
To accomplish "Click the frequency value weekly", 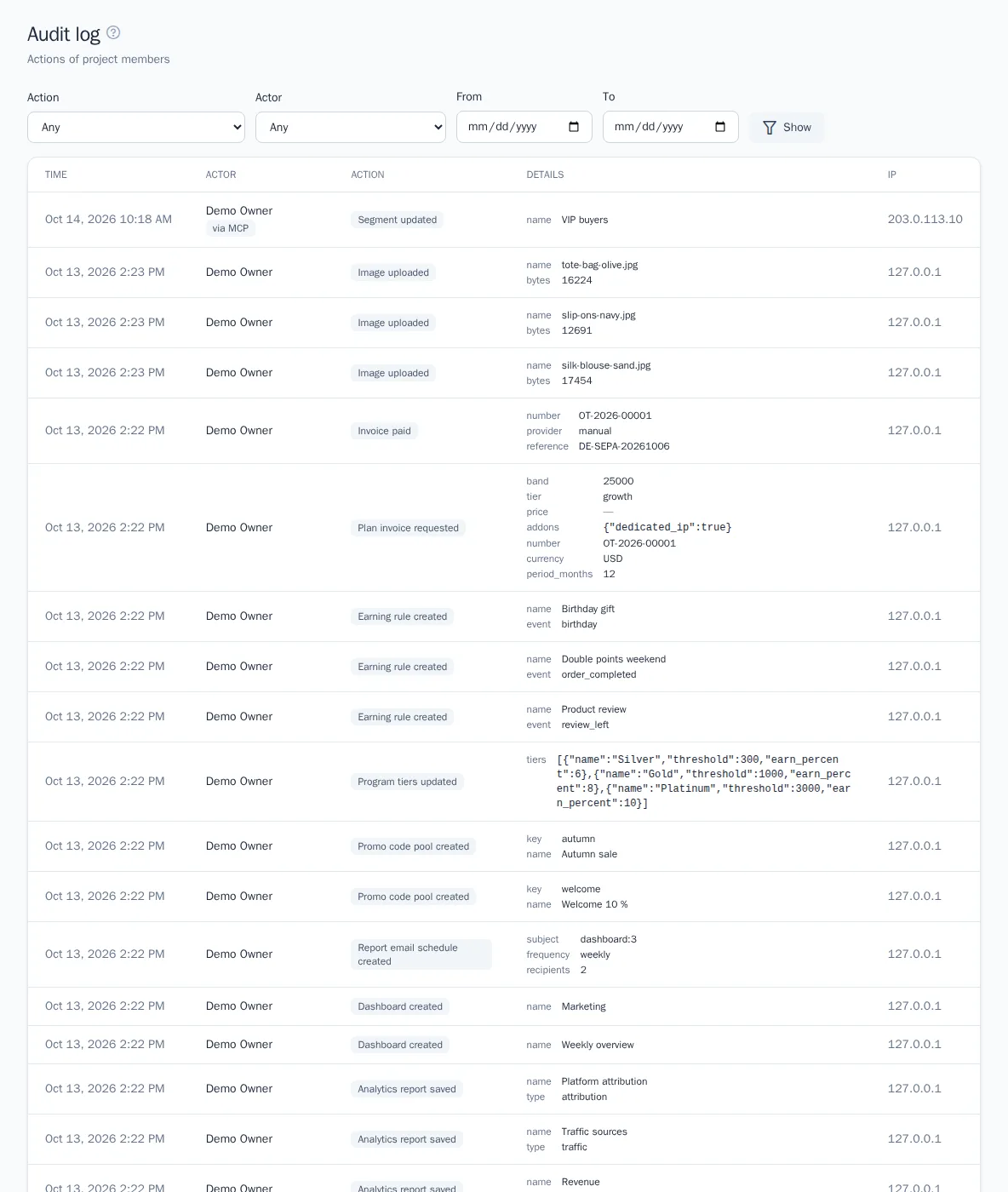I will [x=595, y=954].
